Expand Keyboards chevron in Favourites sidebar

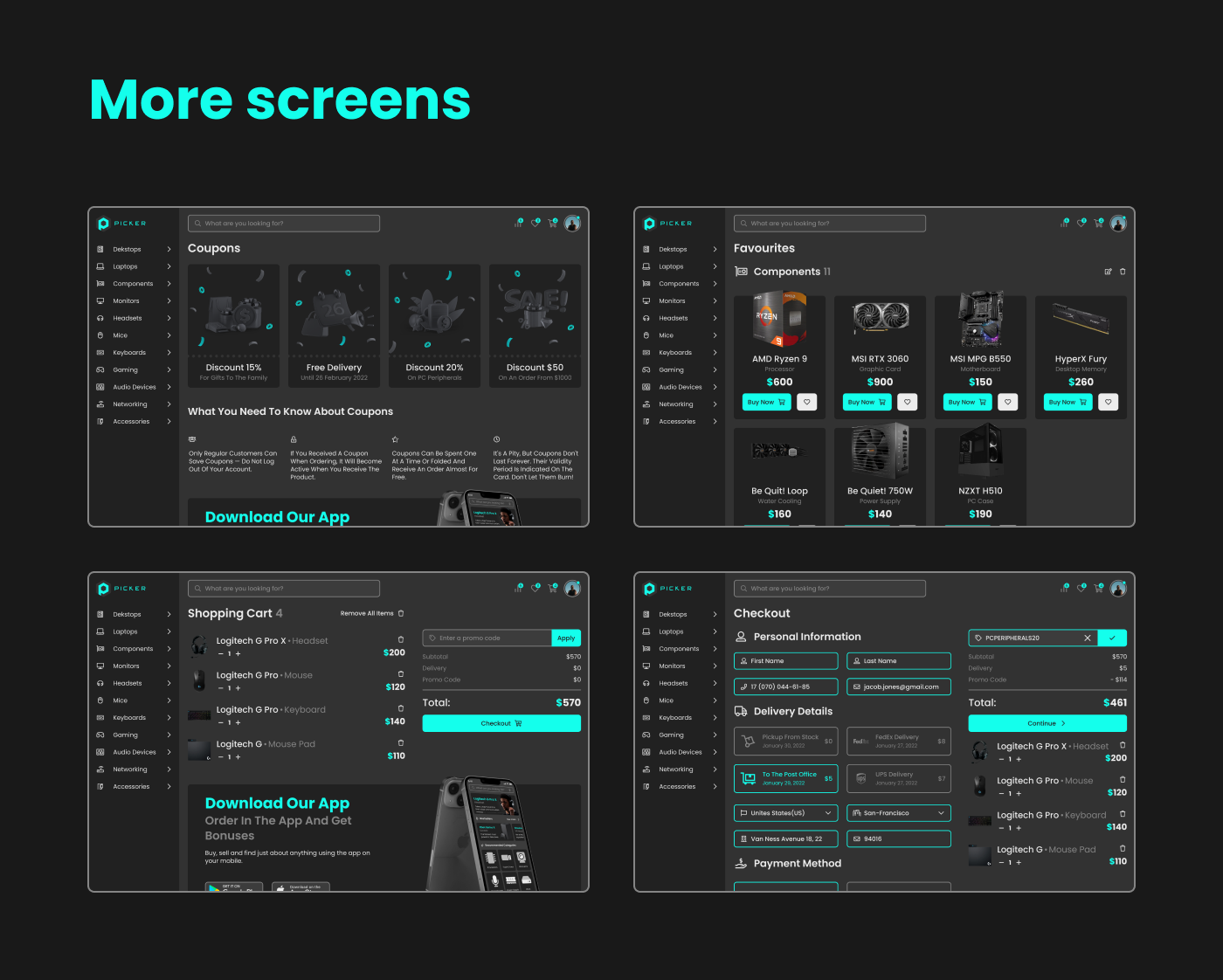point(715,353)
